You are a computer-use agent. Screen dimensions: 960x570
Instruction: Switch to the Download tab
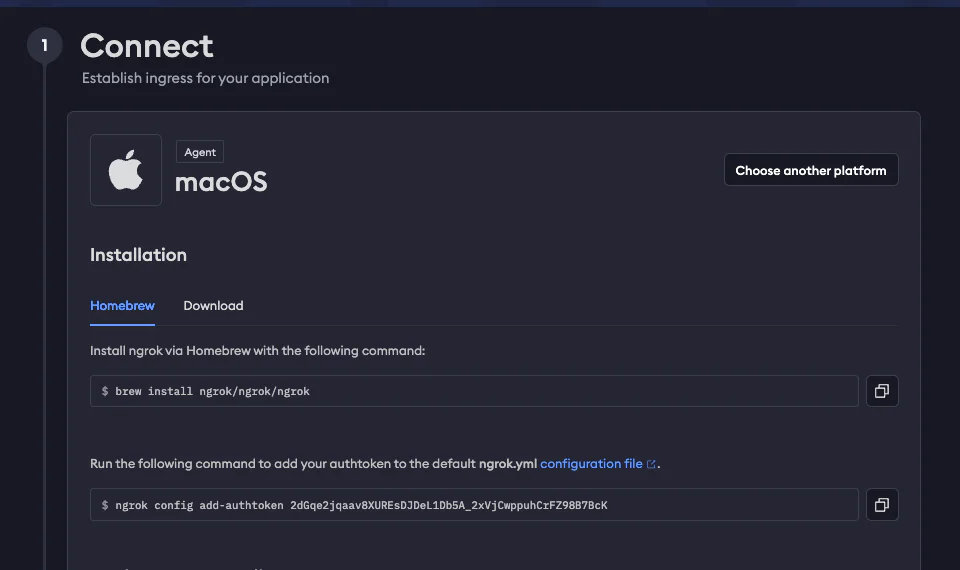(213, 306)
